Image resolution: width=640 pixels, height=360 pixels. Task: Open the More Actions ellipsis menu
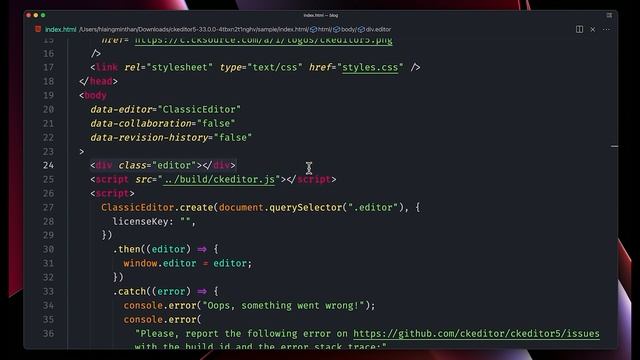point(606,29)
